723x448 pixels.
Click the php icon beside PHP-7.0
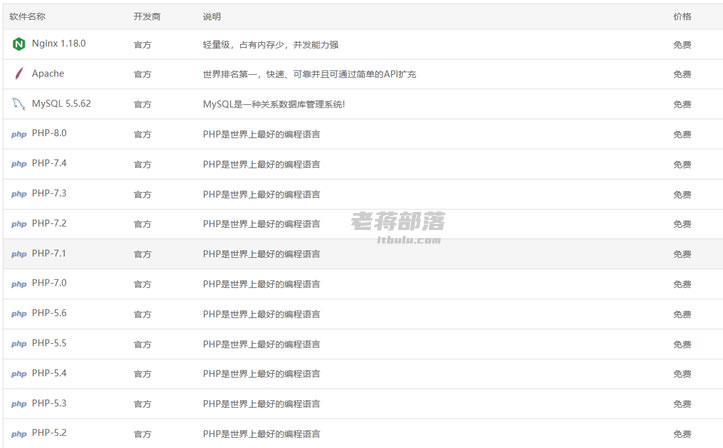19,284
